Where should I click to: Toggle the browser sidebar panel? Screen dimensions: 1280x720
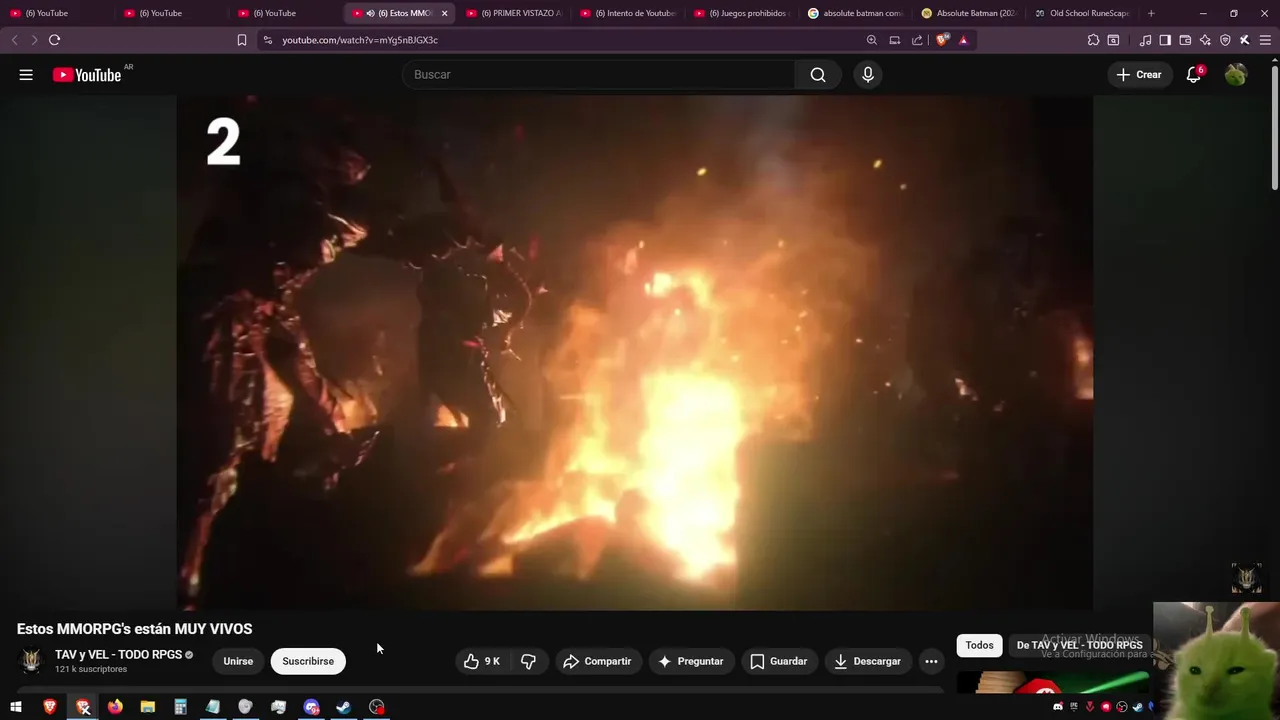1165,40
